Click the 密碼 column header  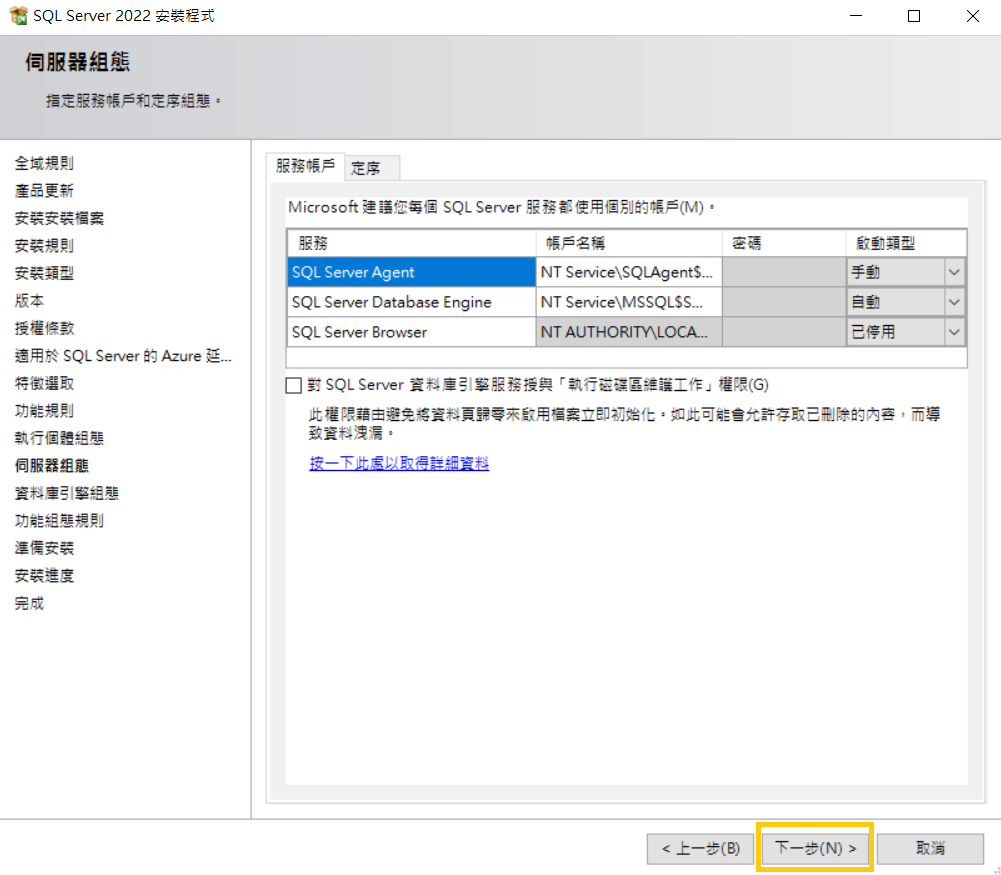click(x=784, y=243)
